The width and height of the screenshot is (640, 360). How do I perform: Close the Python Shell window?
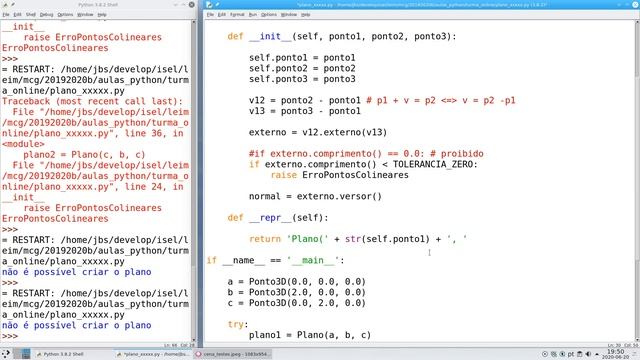pyautogui.click(x=191, y=4)
